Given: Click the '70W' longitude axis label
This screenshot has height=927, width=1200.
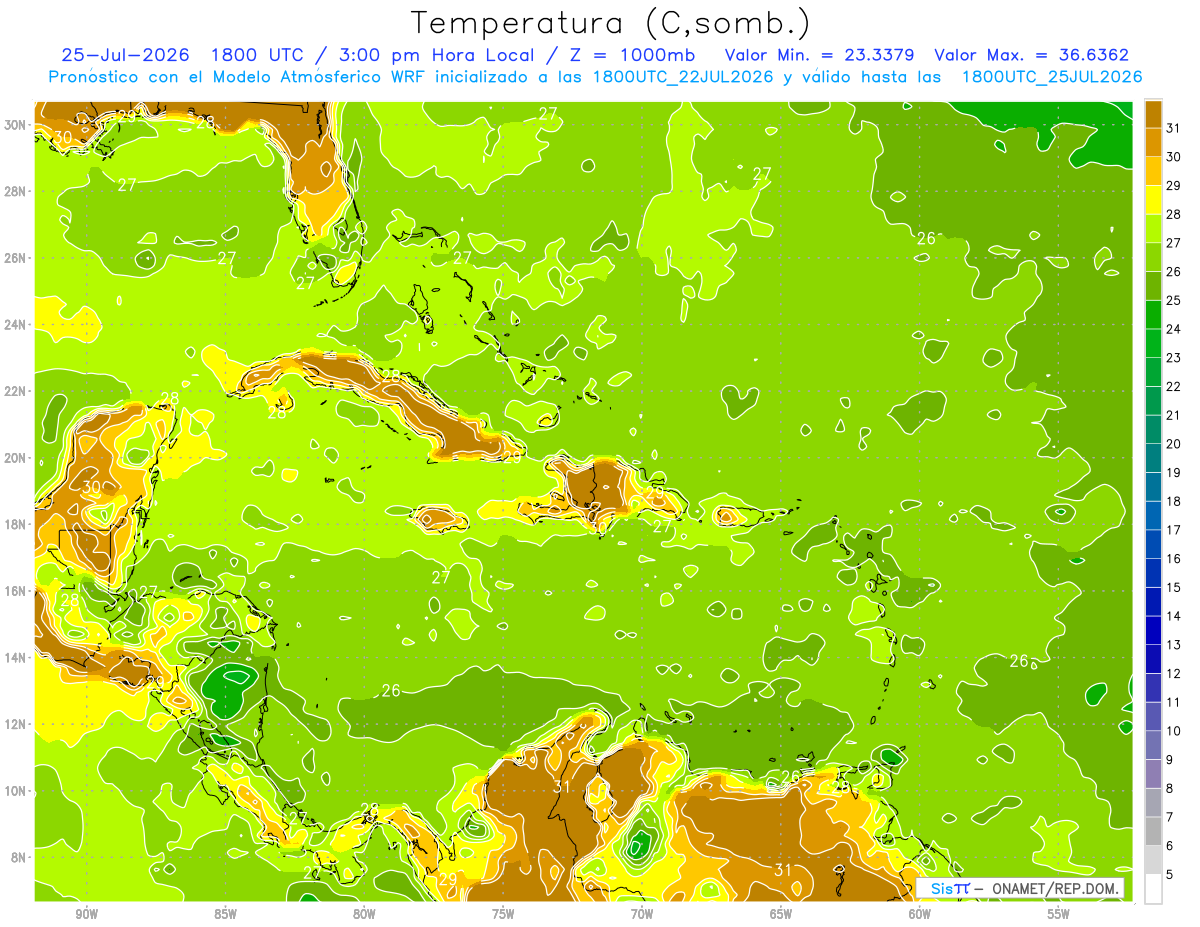Looking at the screenshot, I should coord(642,914).
